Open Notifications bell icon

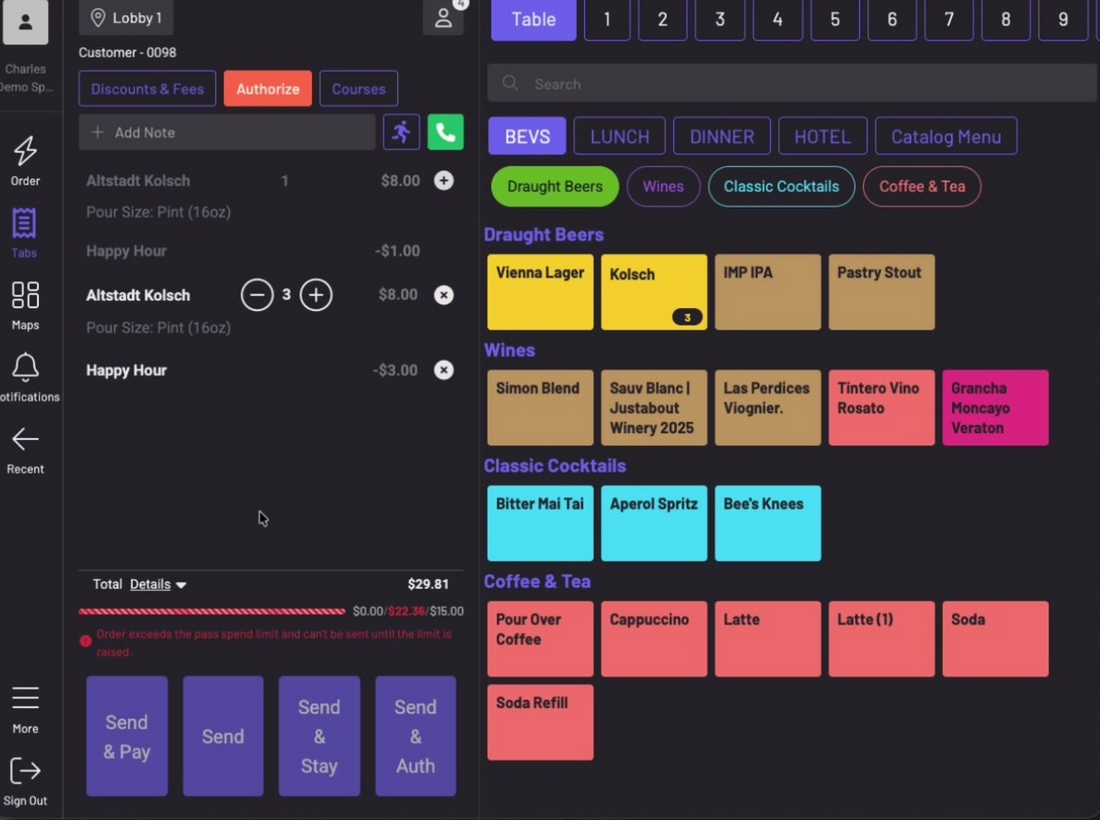(x=25, y=367)
